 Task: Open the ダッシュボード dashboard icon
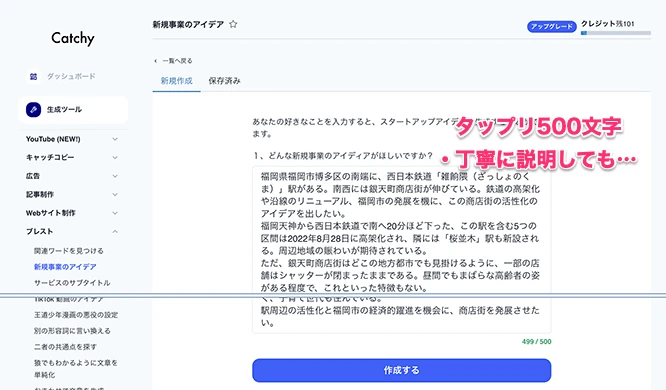point(34,76)
